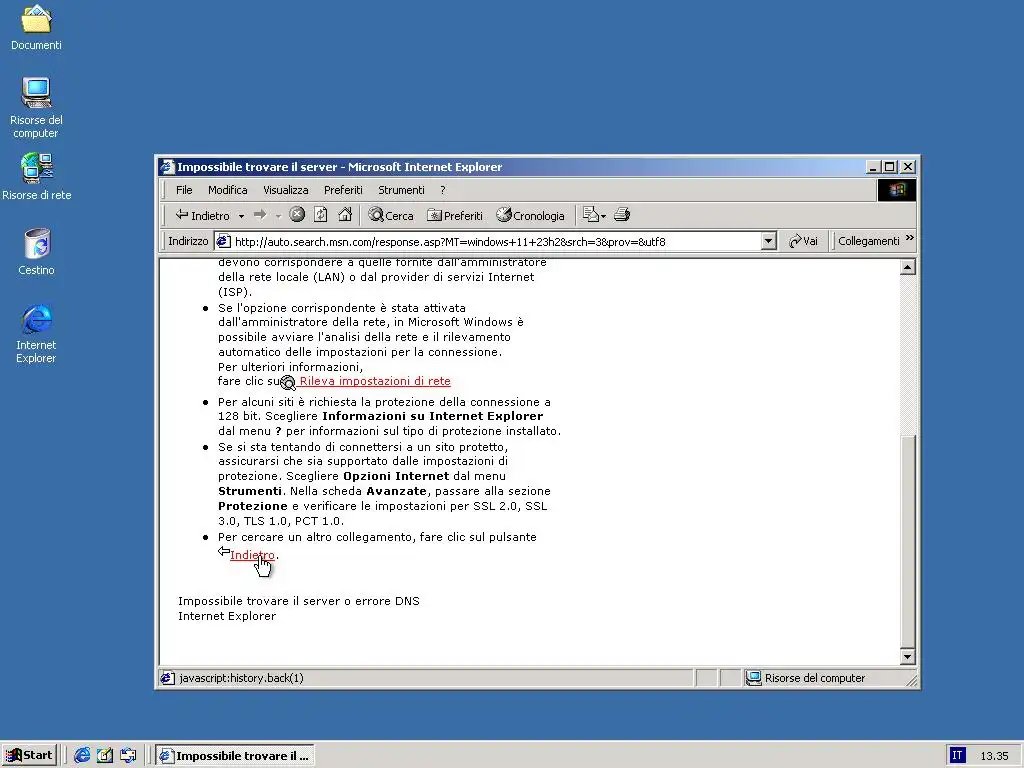Click the magnifier icon beside Rileva impostazioni
This screenshot has width=1024, height=768.
point(288,383)
